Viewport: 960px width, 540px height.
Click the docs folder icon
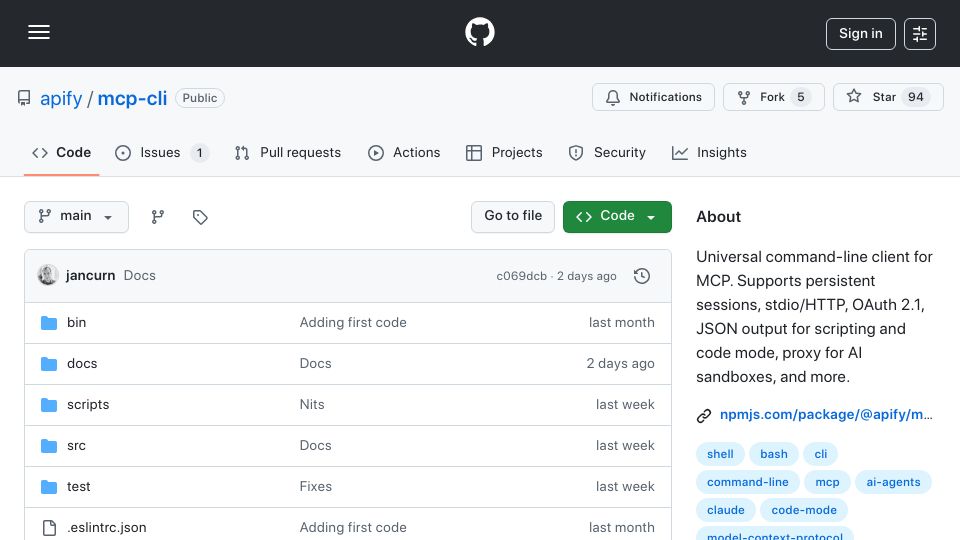point(49,364)
